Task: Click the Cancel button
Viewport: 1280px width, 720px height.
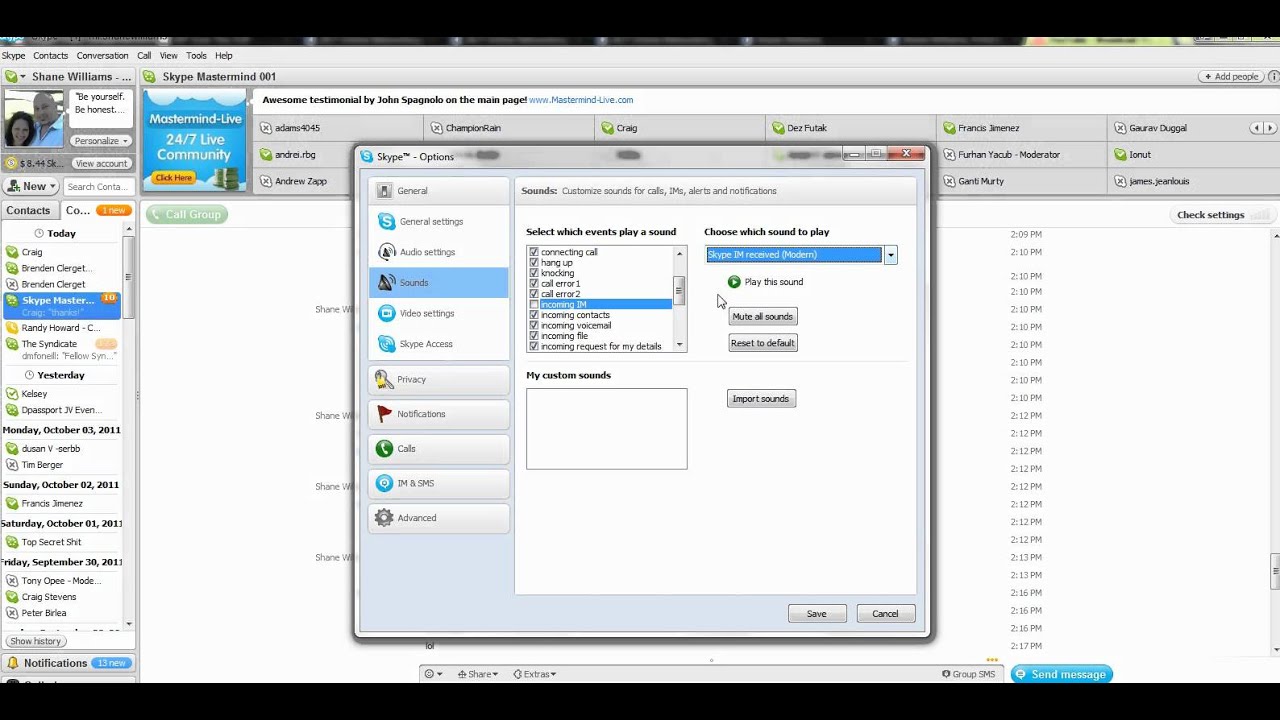Action: pos(885,614)
